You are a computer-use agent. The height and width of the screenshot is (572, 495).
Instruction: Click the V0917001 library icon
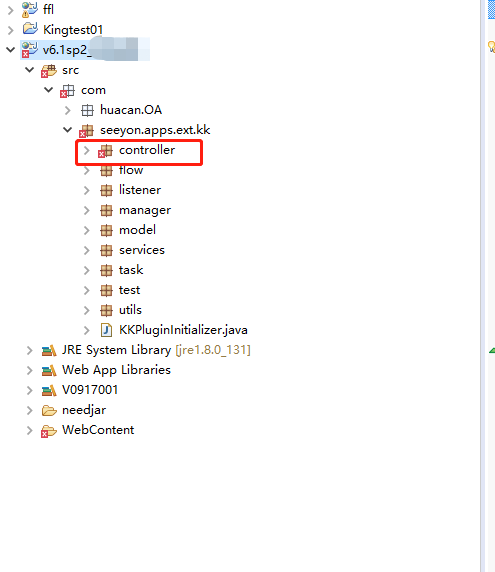point(49,391)
